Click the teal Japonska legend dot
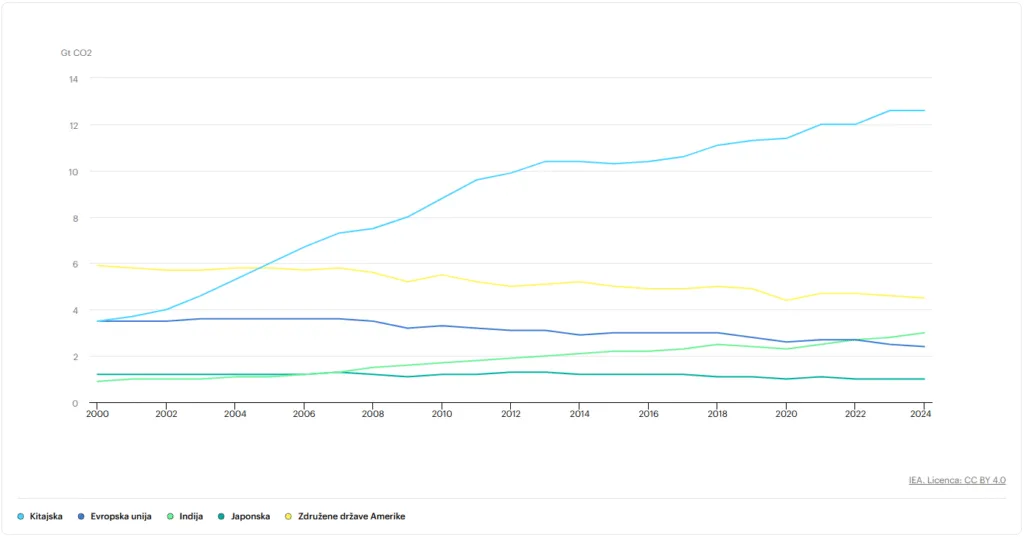The height and width of the screenshot is (537, 1024). (221, 516)
